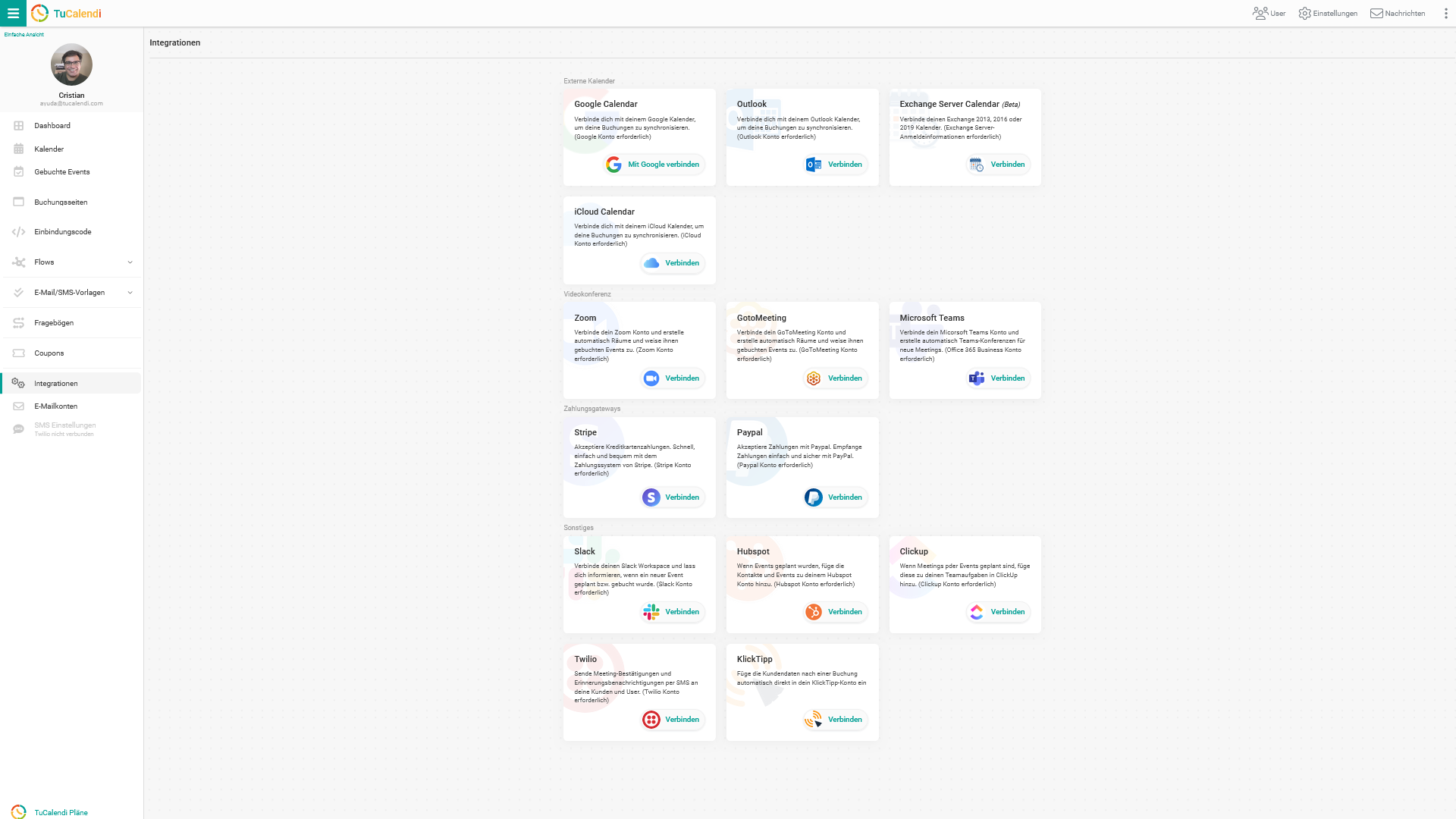This screenshot has width=1456, height=819.
Task: Connect Outlook calendar account
Action: click(836, 164)
